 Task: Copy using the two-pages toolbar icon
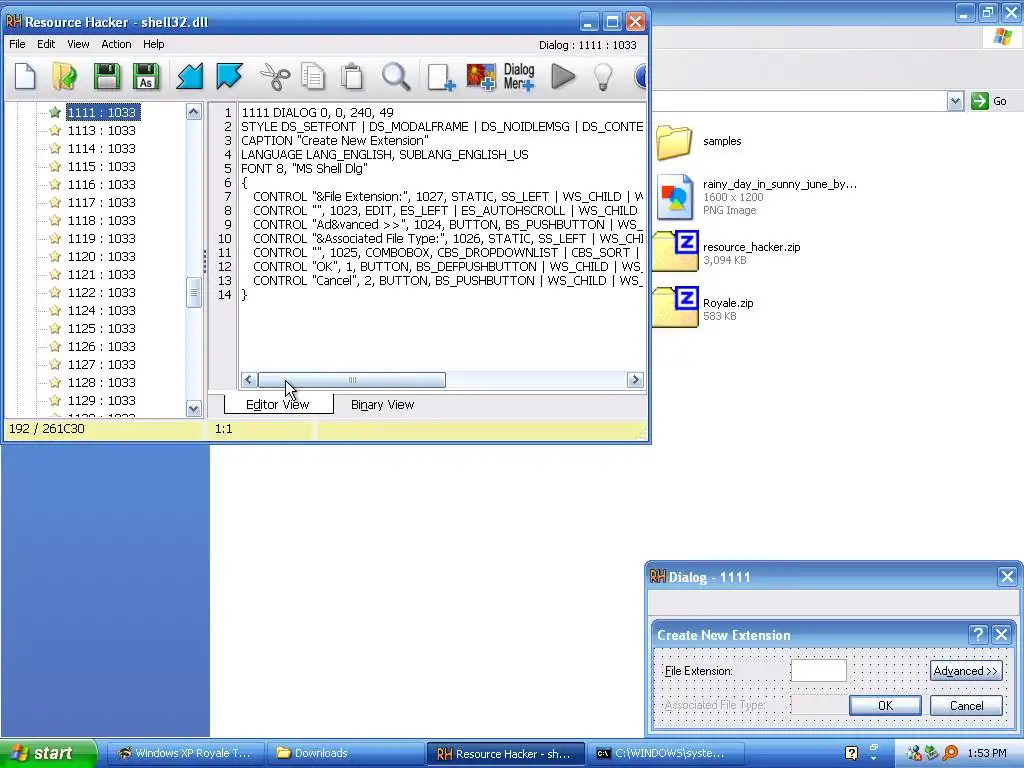(313, 76)
